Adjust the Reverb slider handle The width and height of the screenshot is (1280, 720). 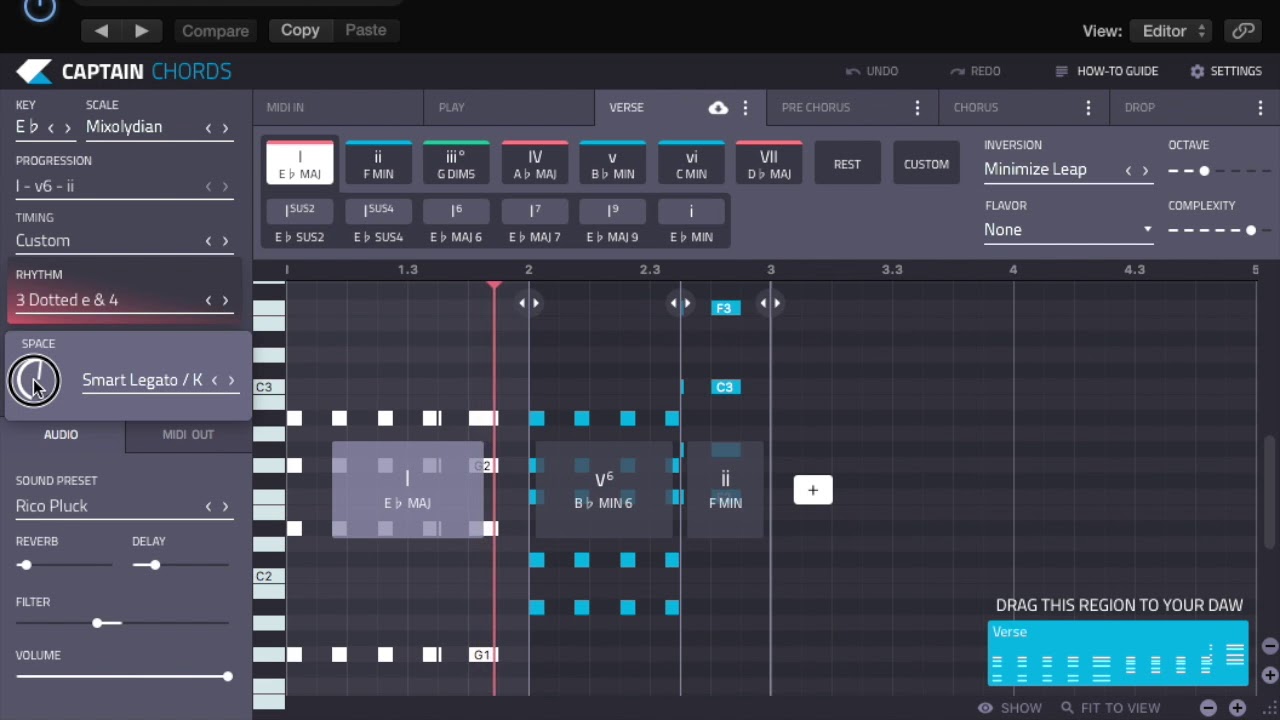(25, 565)
